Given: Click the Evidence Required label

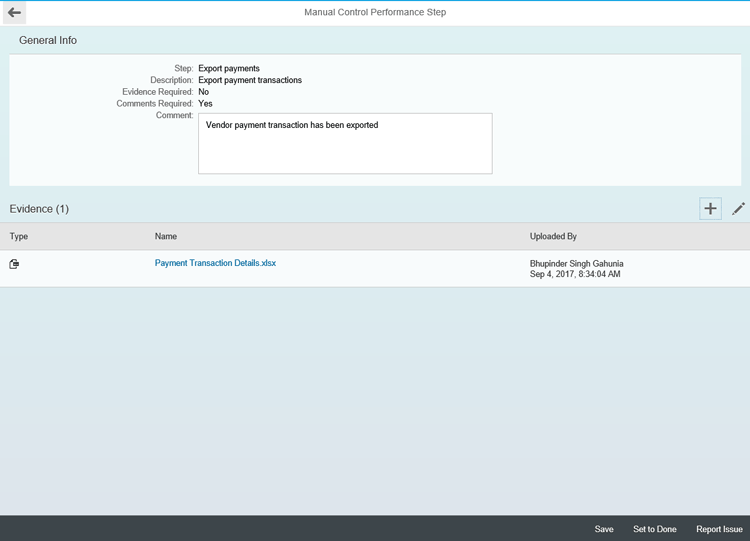Looking at the screenshot, I should pyautogui.click(x=157, y=92).
